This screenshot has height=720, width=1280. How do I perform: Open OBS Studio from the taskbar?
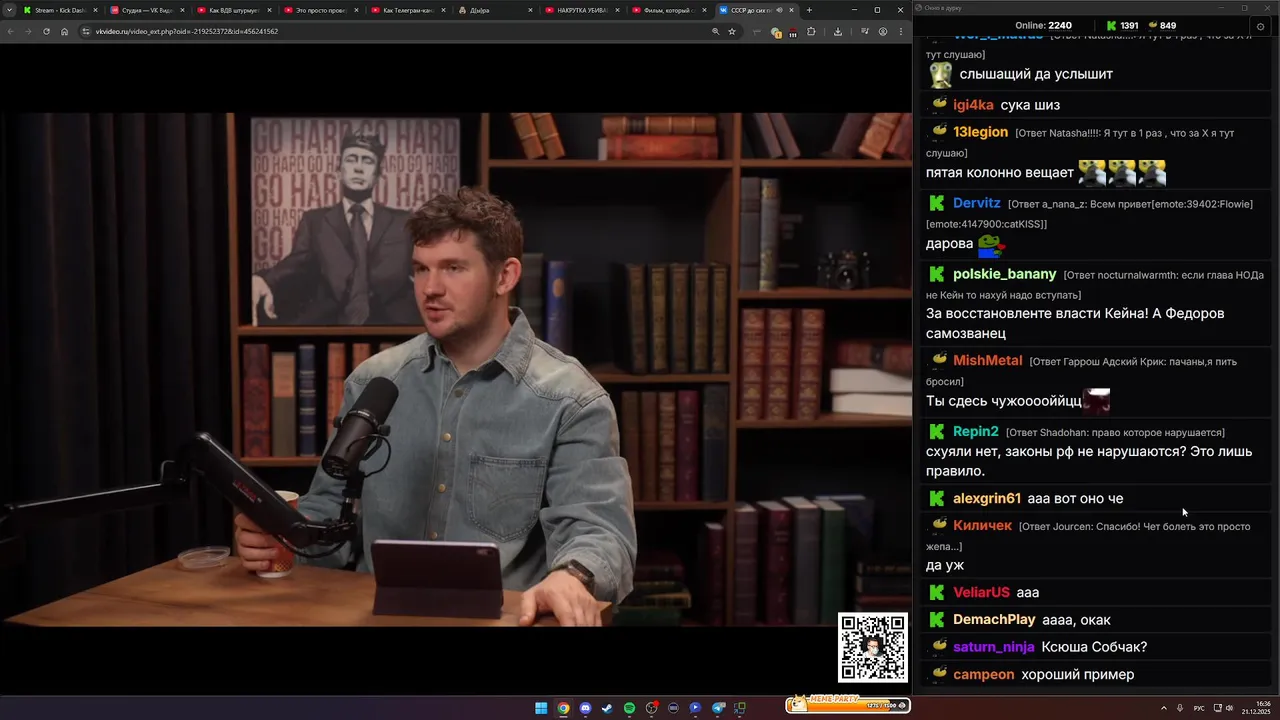pyautogui.click(x=652, y=708)
